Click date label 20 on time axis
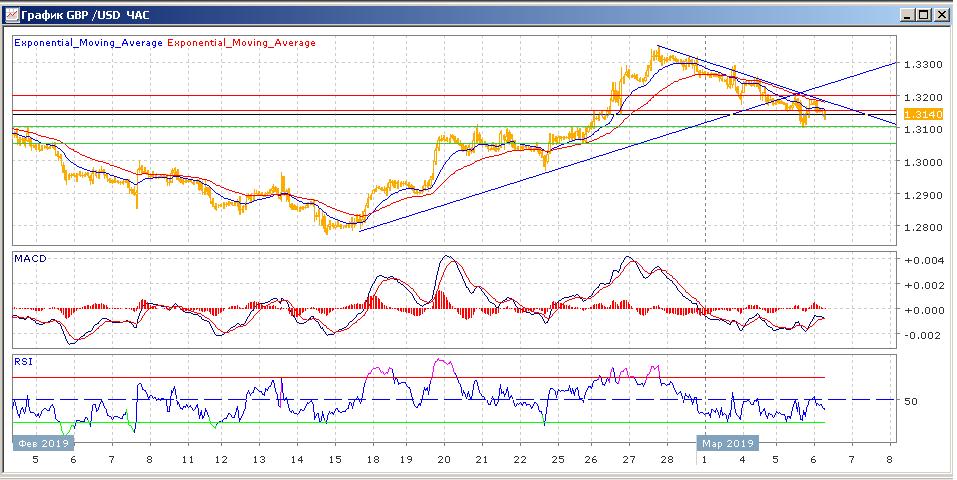 coord(444,460)
